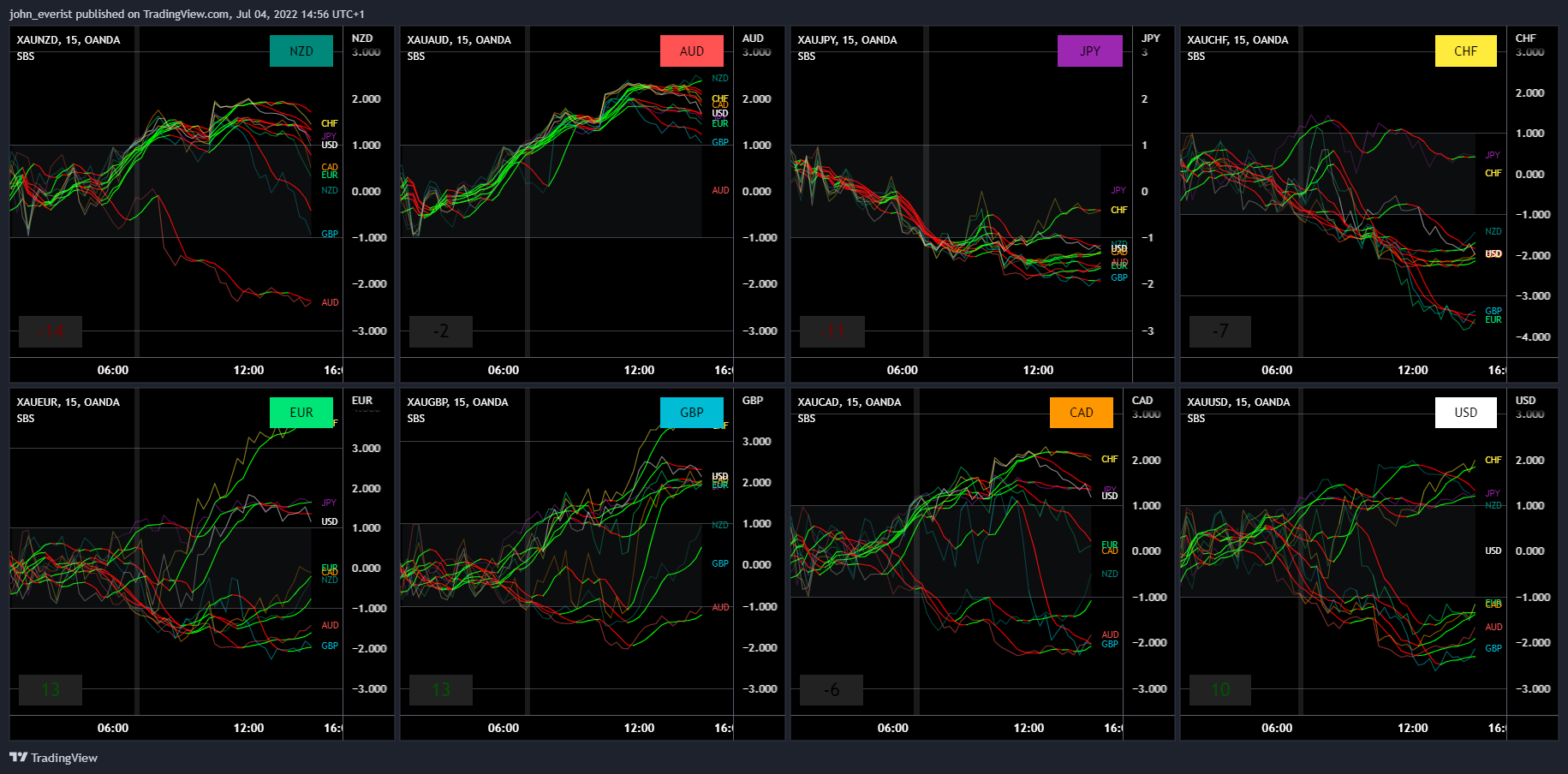Viewport: 1568px width, 774px height.
Task: Click the 13 score box in XAUGBP chart
Action: (x=441, y=690)
